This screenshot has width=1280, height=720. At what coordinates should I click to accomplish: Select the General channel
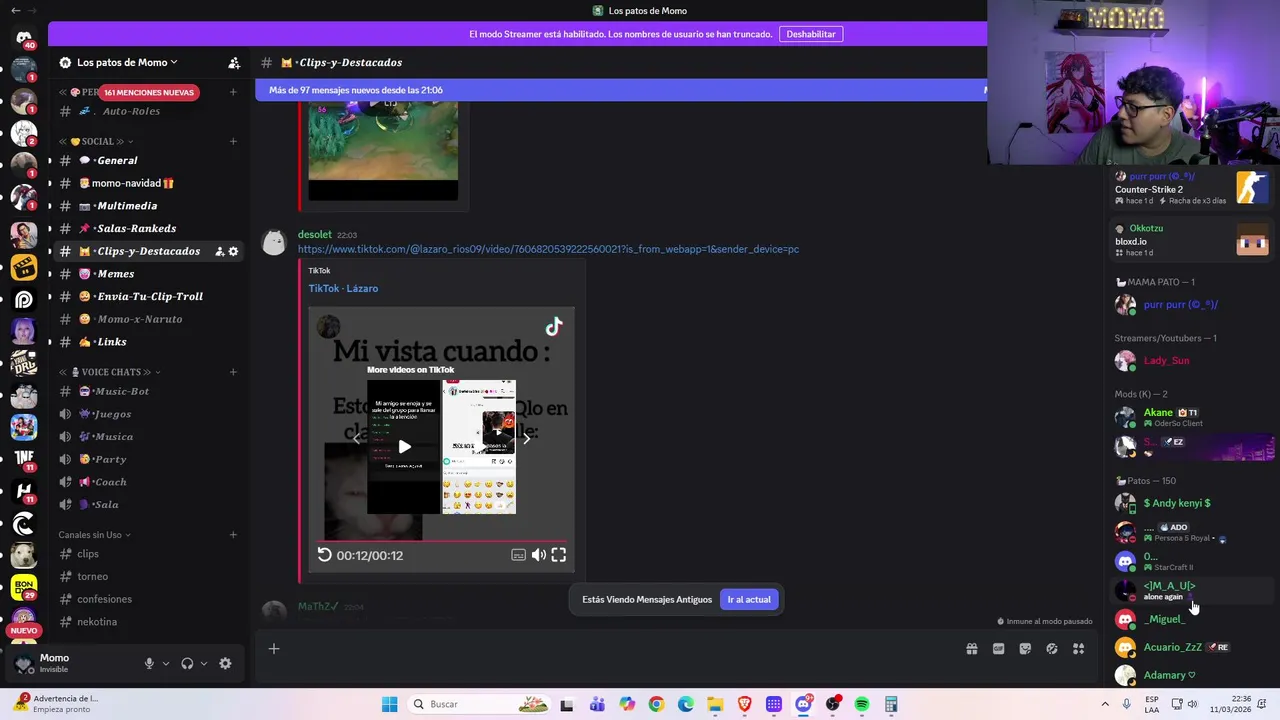tap(148, 160)
